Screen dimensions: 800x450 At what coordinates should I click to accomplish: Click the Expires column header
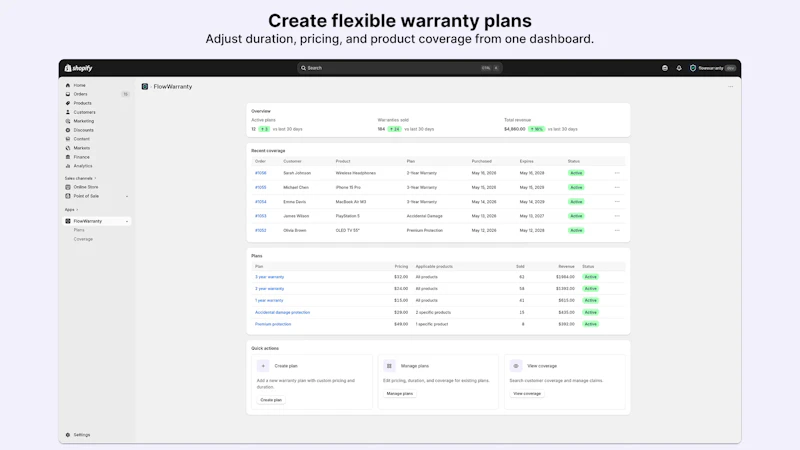tap(527, 161)
